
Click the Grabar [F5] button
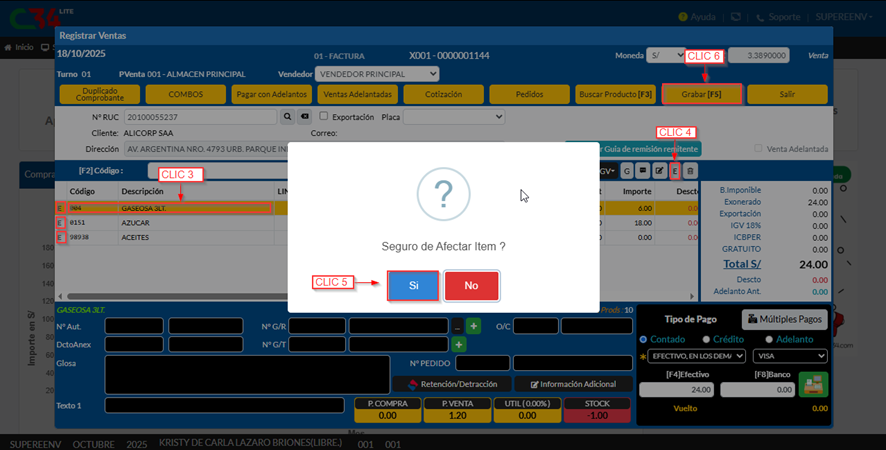point(701,94)
